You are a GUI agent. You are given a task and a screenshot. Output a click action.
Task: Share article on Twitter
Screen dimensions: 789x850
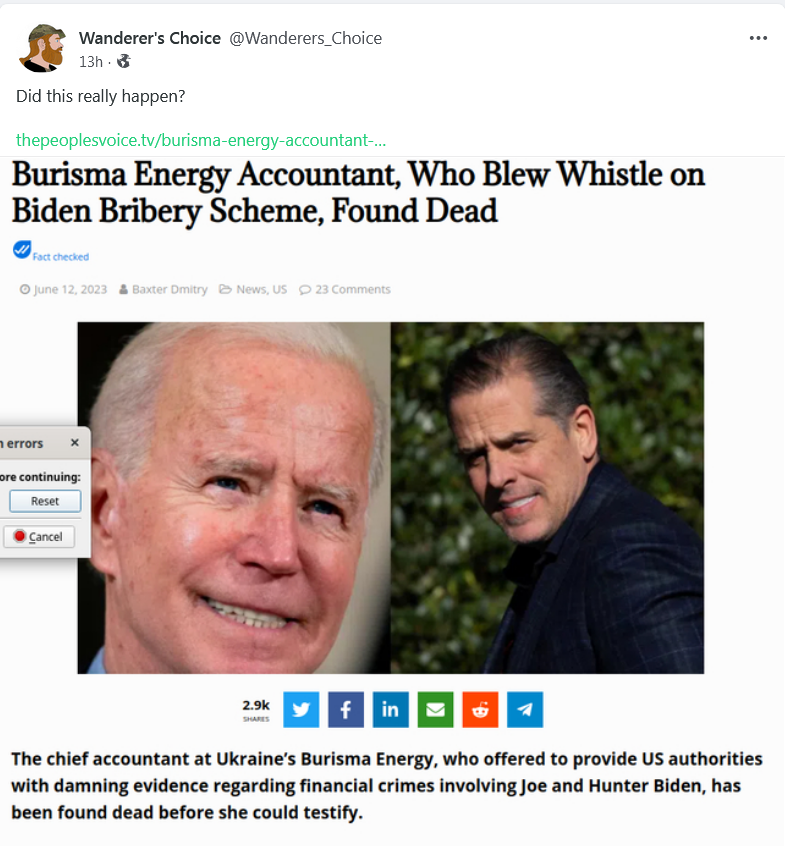pyautogui.click(x=303, y=712)
